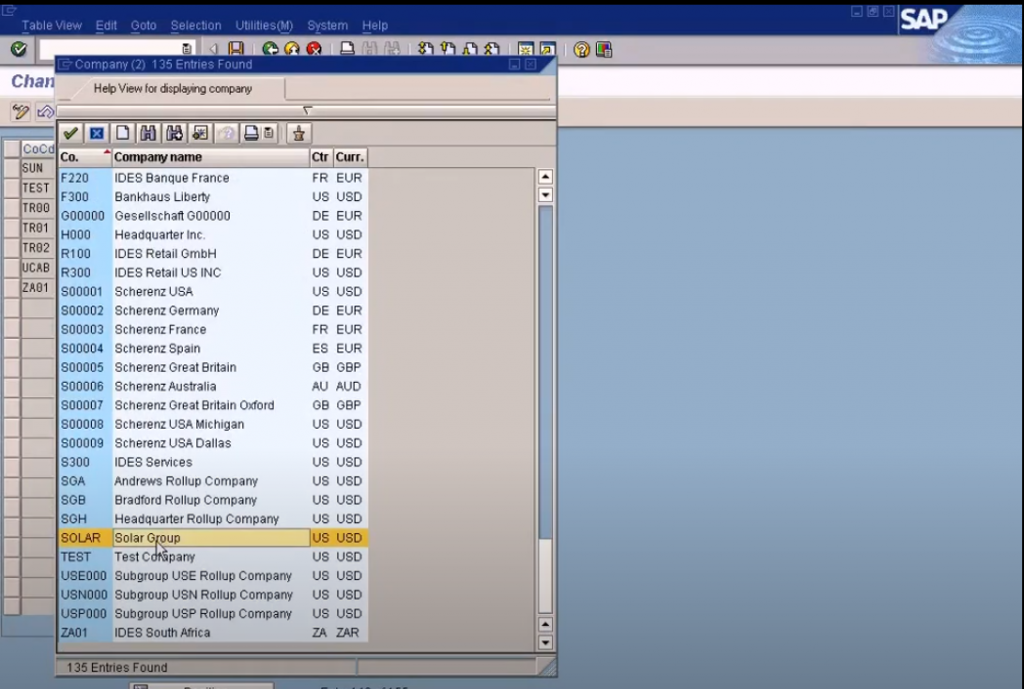Image resolution: width=1024 pixels, height=689 pixels.
Task: Click the blue X Cancel icon in dialog
Action: pos(97,133)
